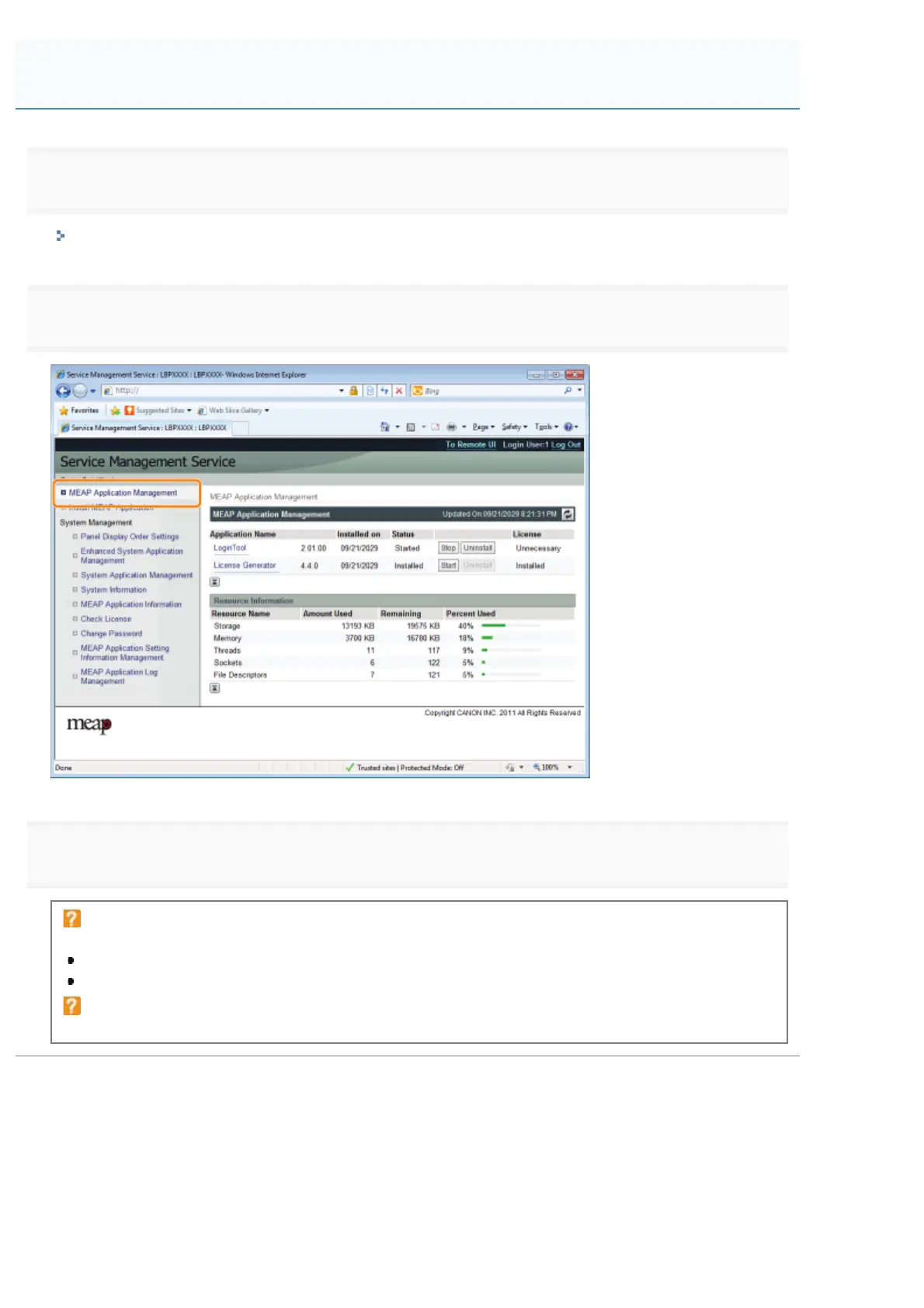Open MEAP Application Information in sidebar
This screenshot has width=924, height=1308.
pos(131,605)
